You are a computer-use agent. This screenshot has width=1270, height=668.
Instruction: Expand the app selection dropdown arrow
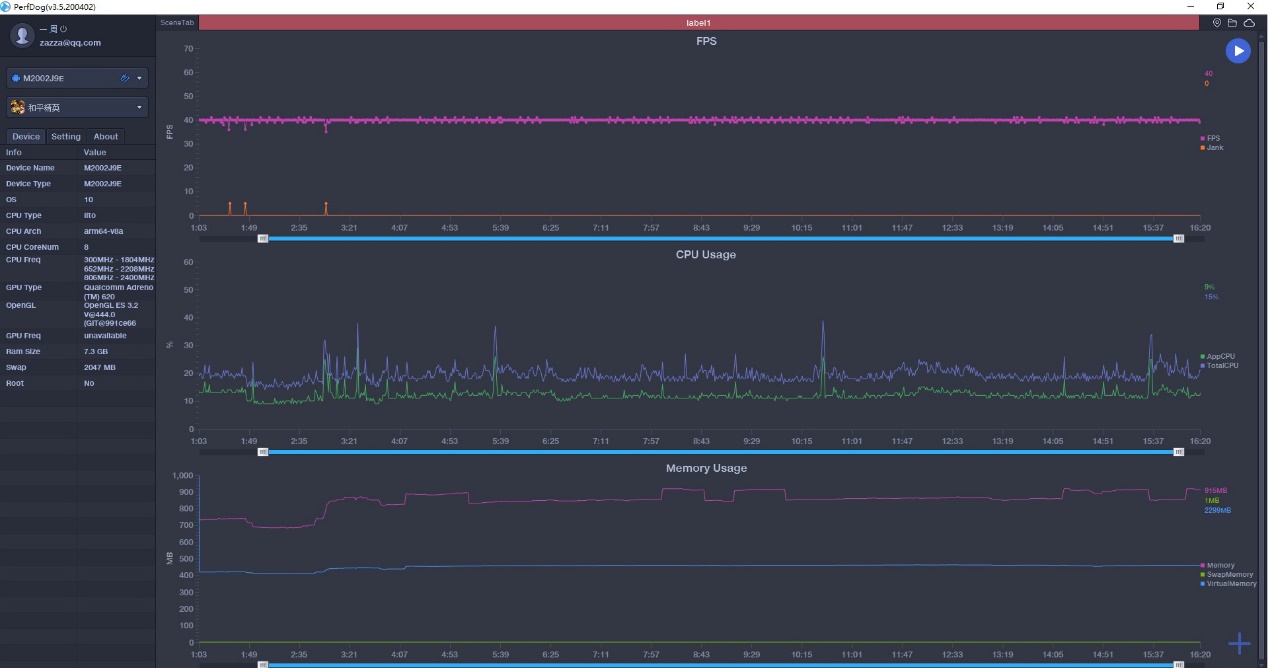[140, 107]
